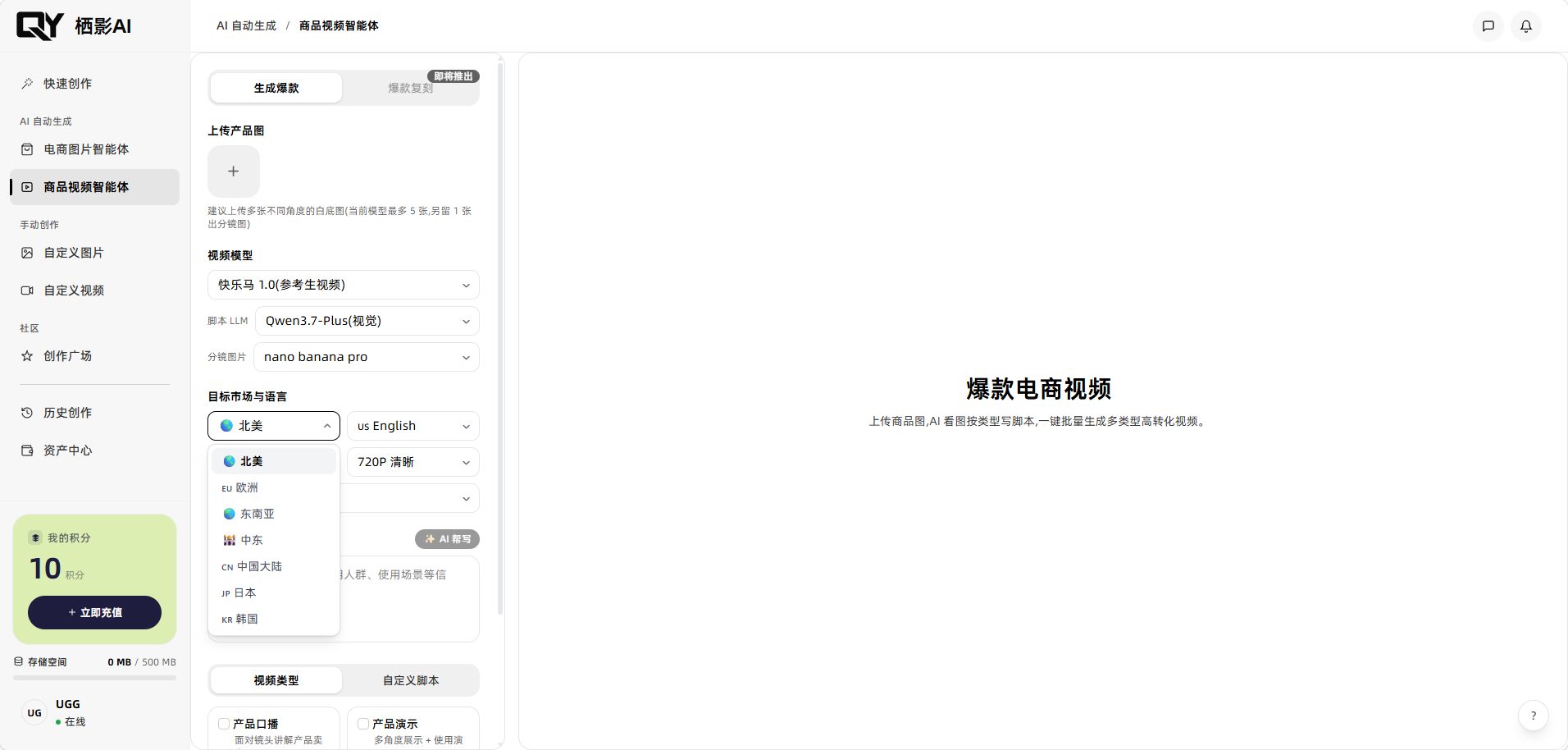Screen dimensions: 1568x750
Task: Open 资产中心 asset center
Action: tap(94, 450)
